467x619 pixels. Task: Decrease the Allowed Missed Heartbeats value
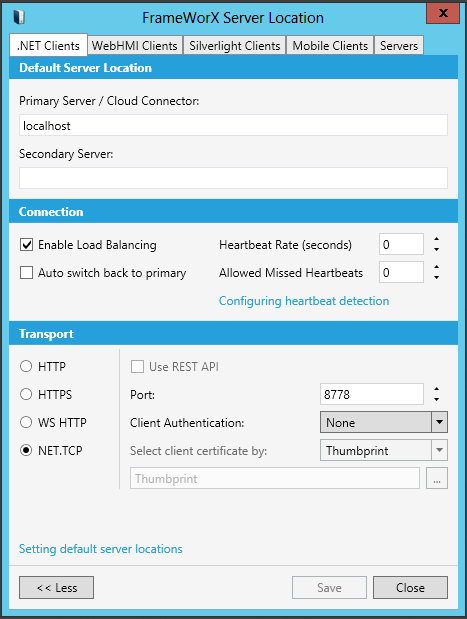[x=436, y=278]
